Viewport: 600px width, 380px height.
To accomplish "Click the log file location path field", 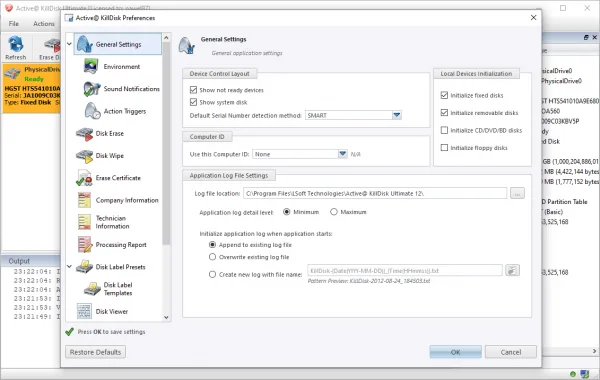I will pos(375,193).
